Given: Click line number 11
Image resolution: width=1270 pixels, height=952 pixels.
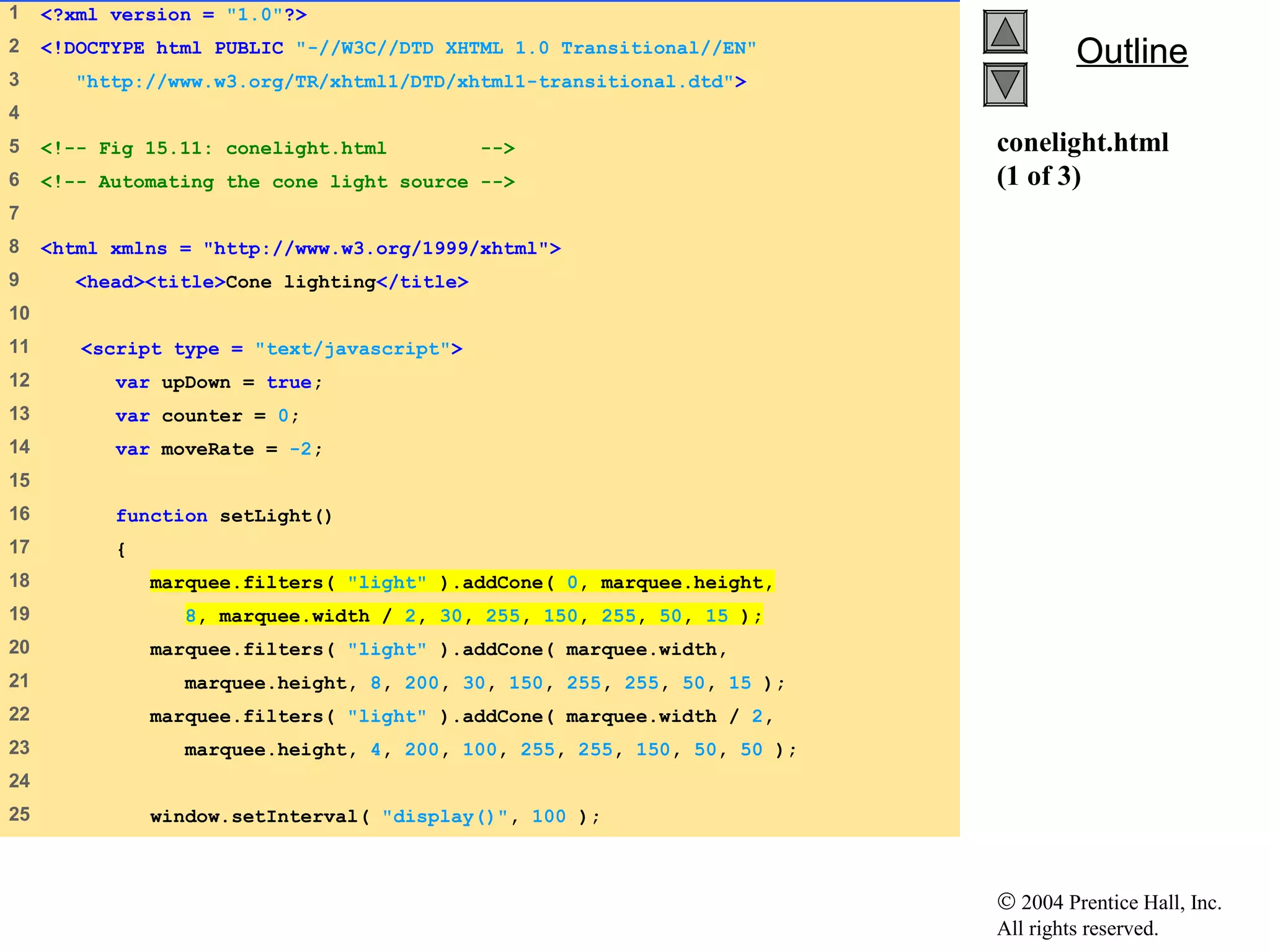Looking at the screenshot, I should [x=19, y=347].
